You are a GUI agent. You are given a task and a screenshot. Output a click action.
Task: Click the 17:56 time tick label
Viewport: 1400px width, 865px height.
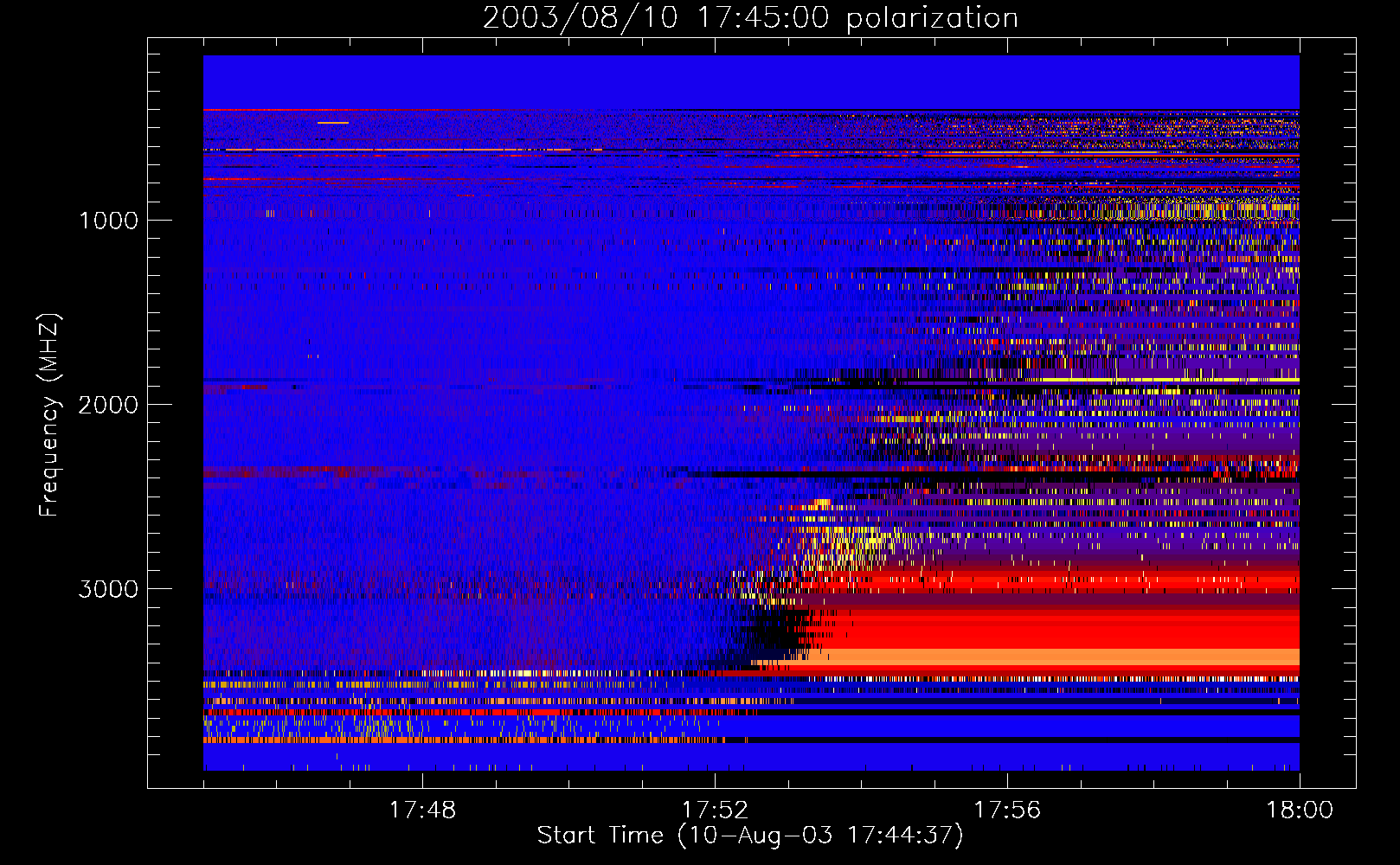(1007, 811)
